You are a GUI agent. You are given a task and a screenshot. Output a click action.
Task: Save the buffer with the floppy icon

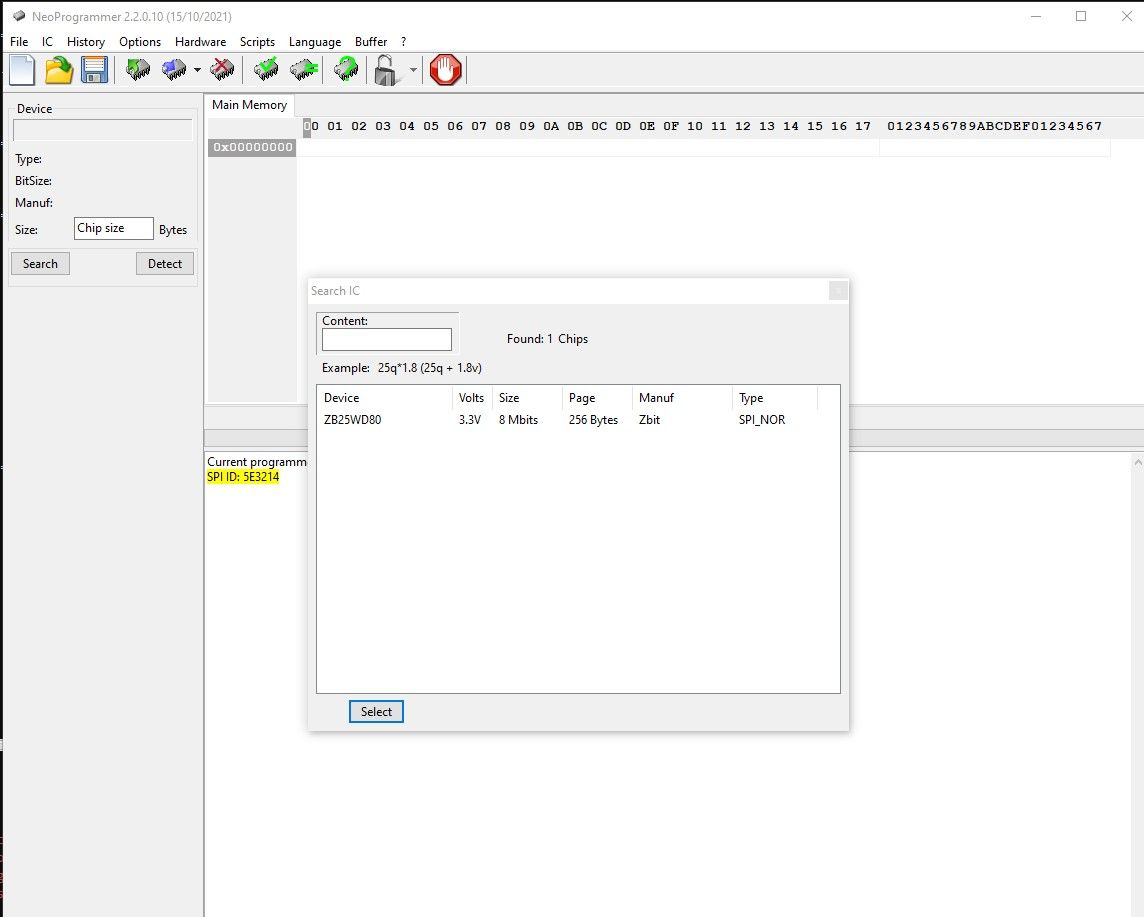(x=94, y=70)
